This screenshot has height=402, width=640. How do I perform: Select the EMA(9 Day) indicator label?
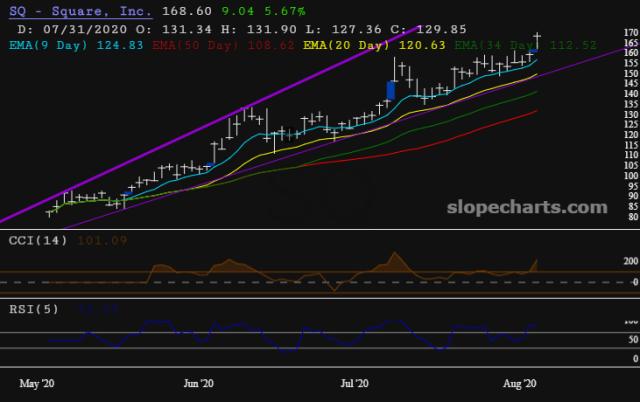click(x=50, y=44)
